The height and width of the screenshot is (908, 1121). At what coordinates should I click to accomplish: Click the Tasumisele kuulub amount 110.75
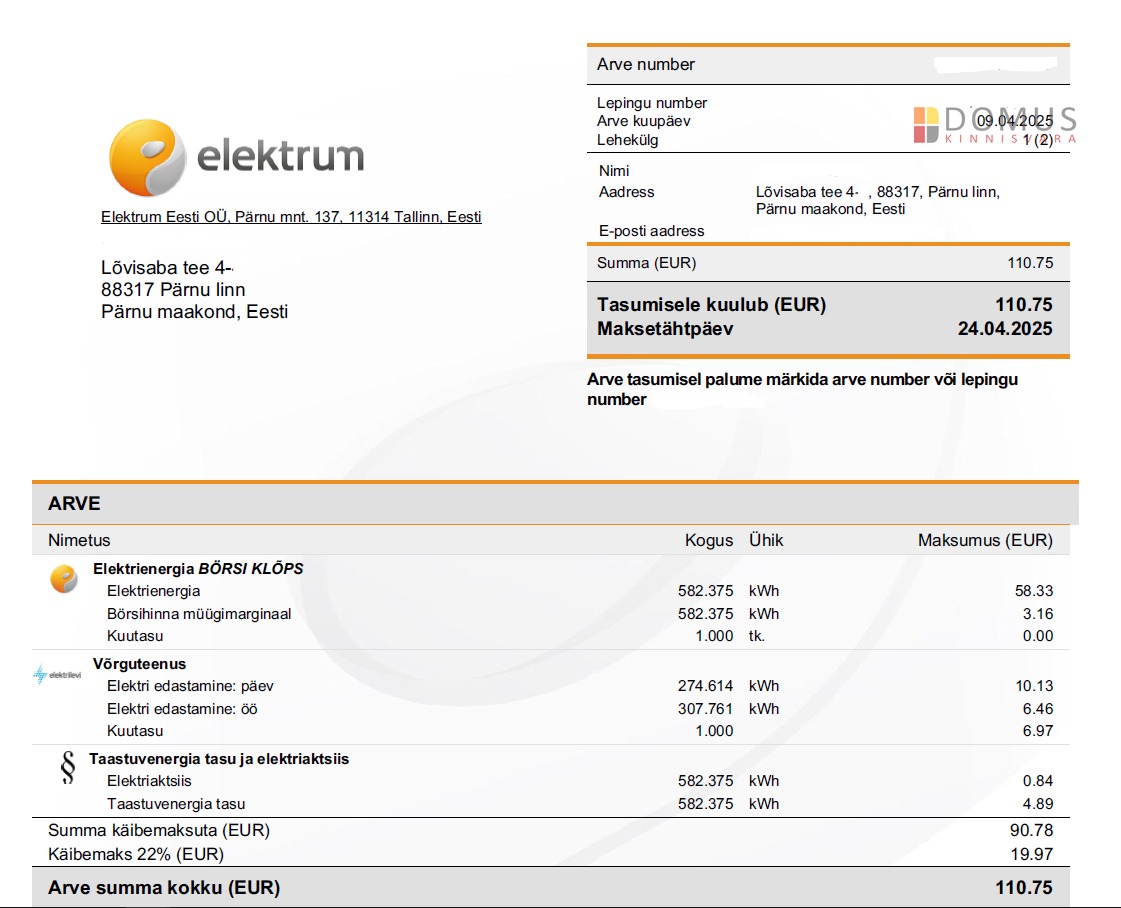(x=1023, y=305)
